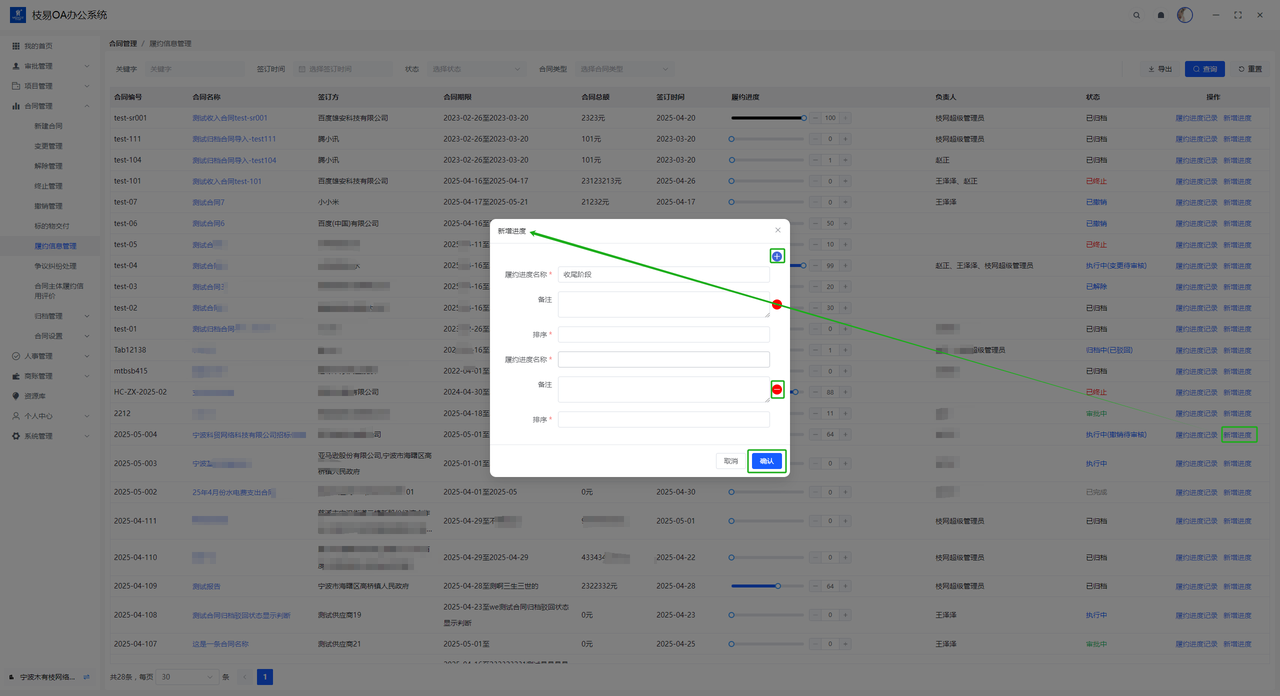Open the page size 30 selector
Viewport: 1280px width, 696px height.
tap(187, 677)
